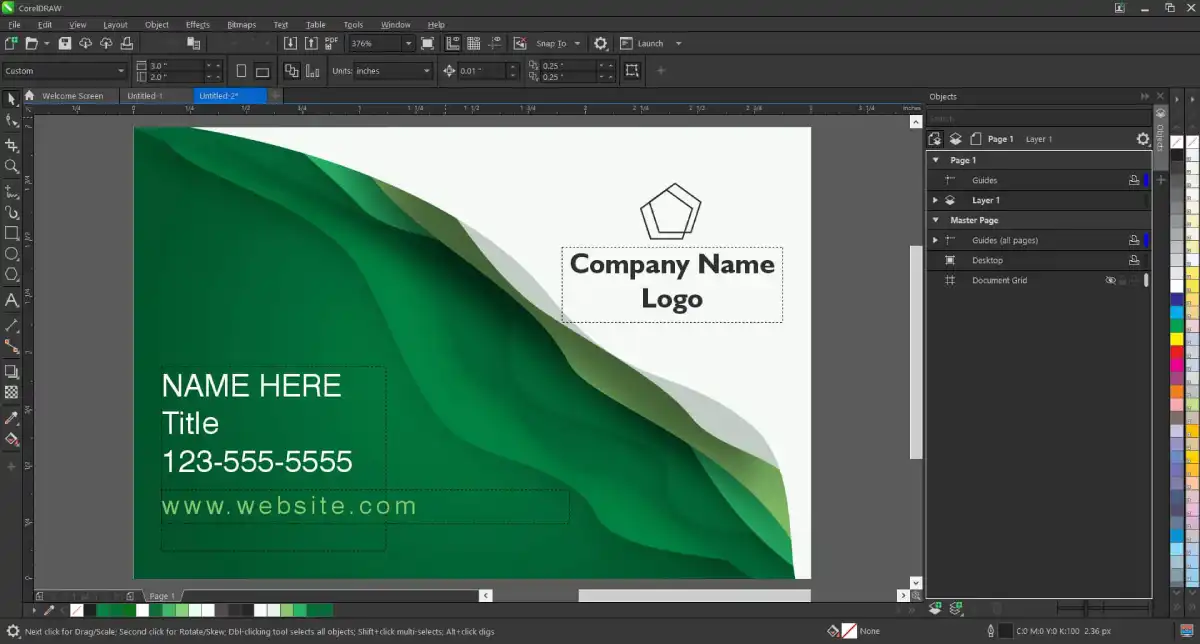Toggle lock on Guides layer
This screenshot has height=644, width=1200.
tap(1134, 181)
